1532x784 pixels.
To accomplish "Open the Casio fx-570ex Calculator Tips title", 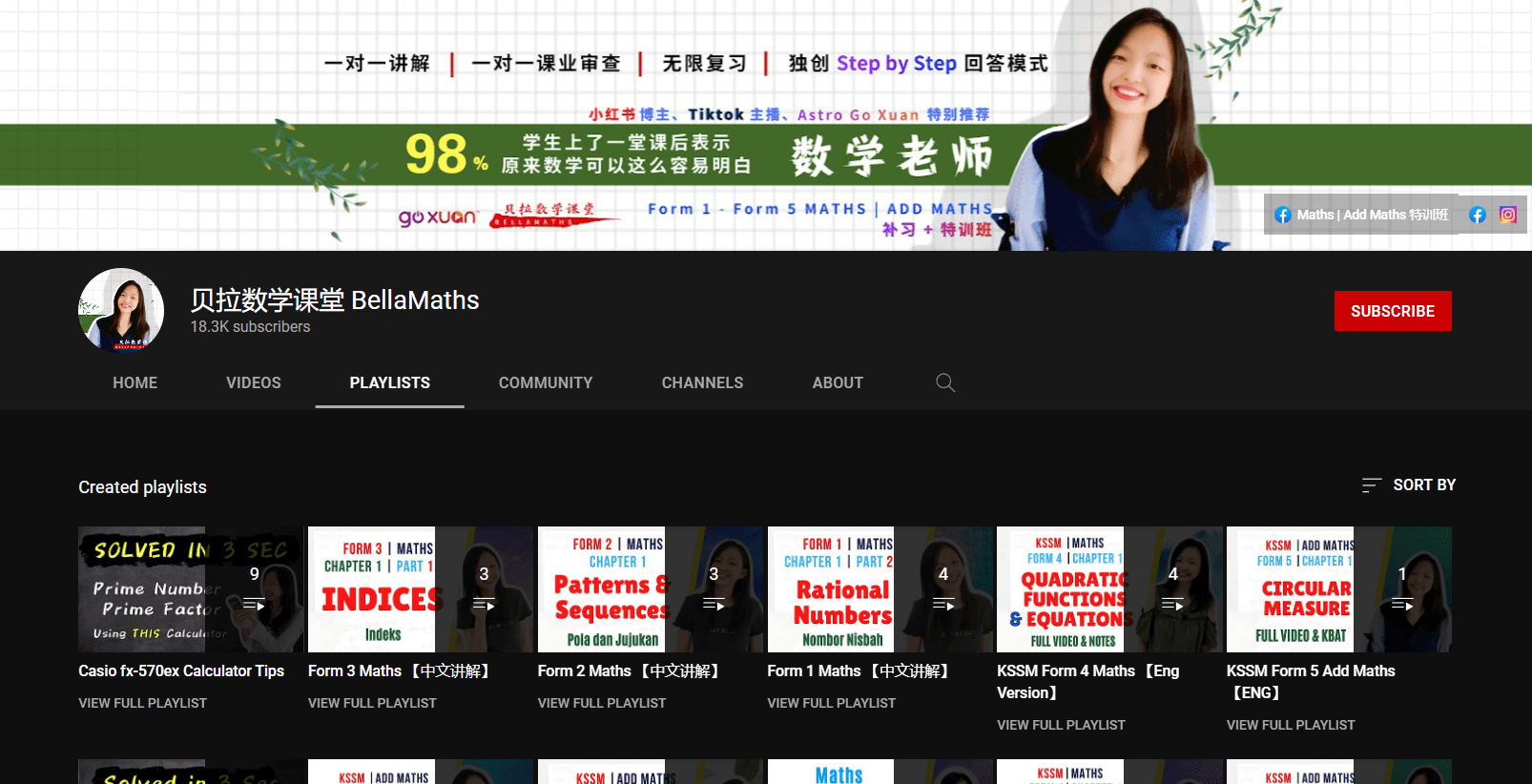I will [x=181, y=671].
